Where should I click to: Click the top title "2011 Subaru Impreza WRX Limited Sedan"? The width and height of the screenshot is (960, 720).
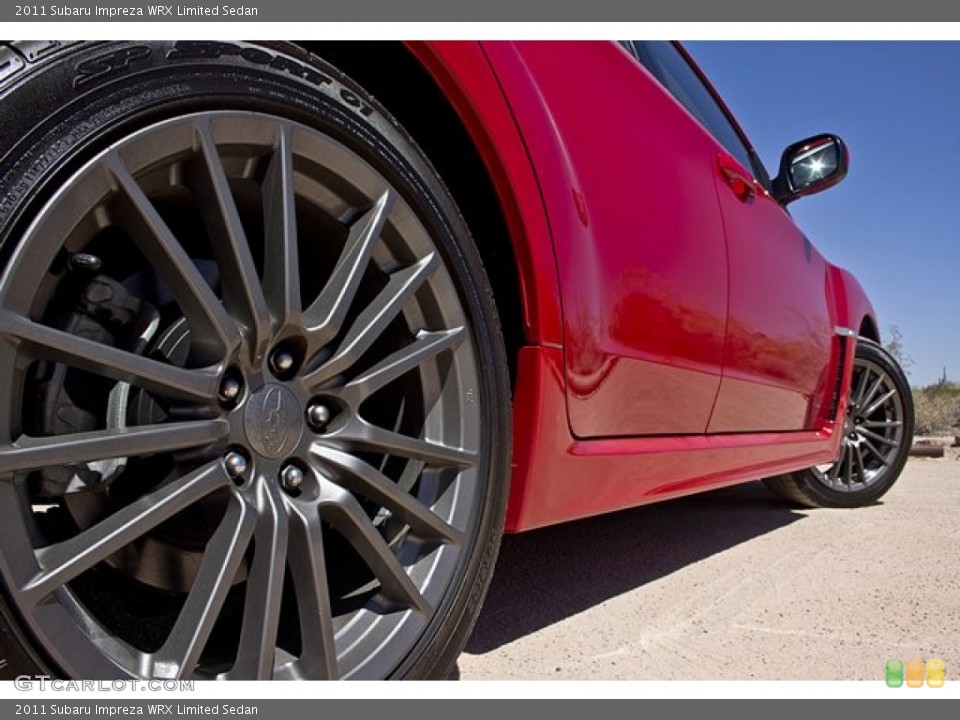point(136,10)
